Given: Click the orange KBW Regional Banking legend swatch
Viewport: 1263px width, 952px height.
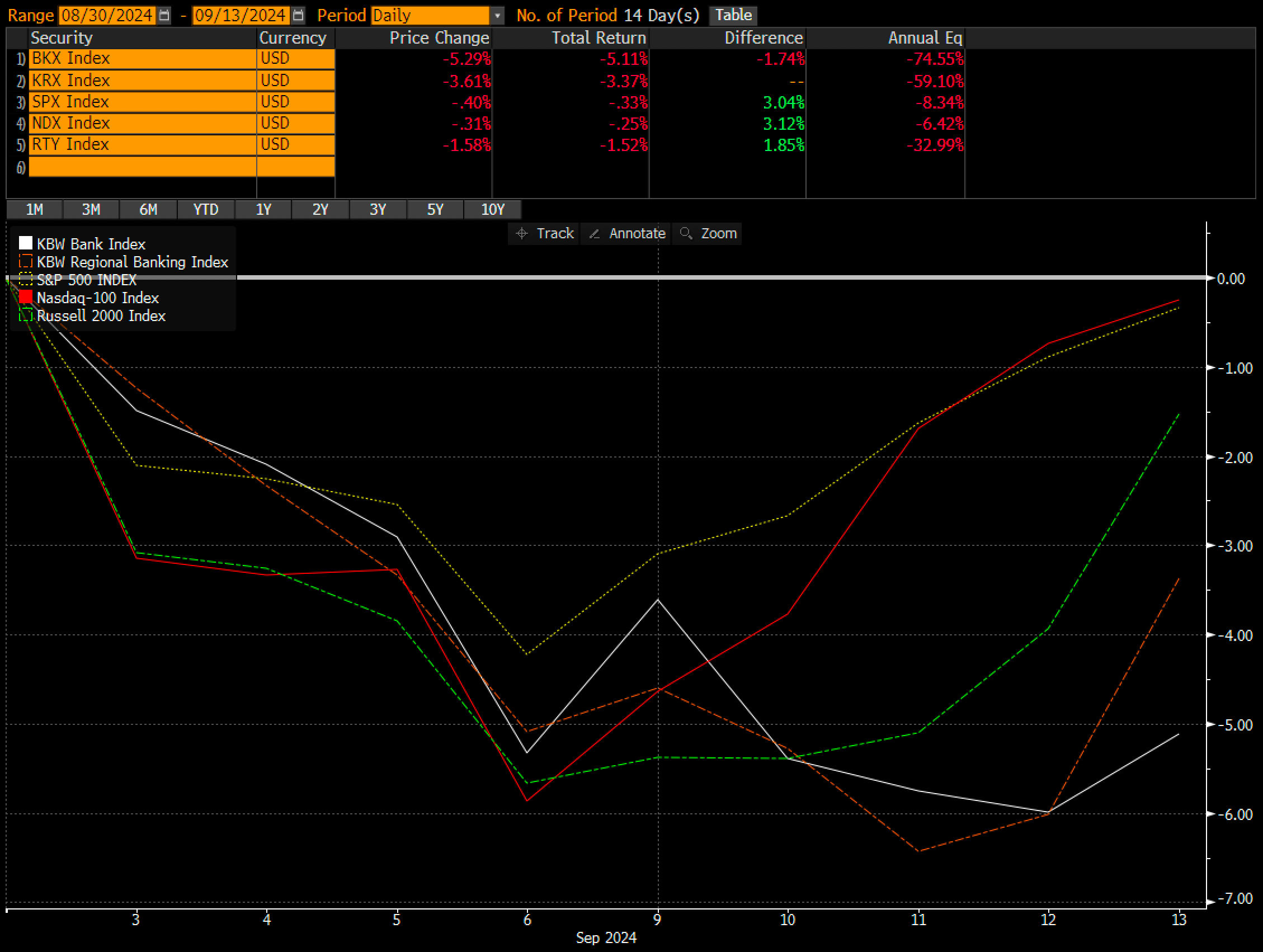Looking at the screenshot, I should tap(26, 262).
